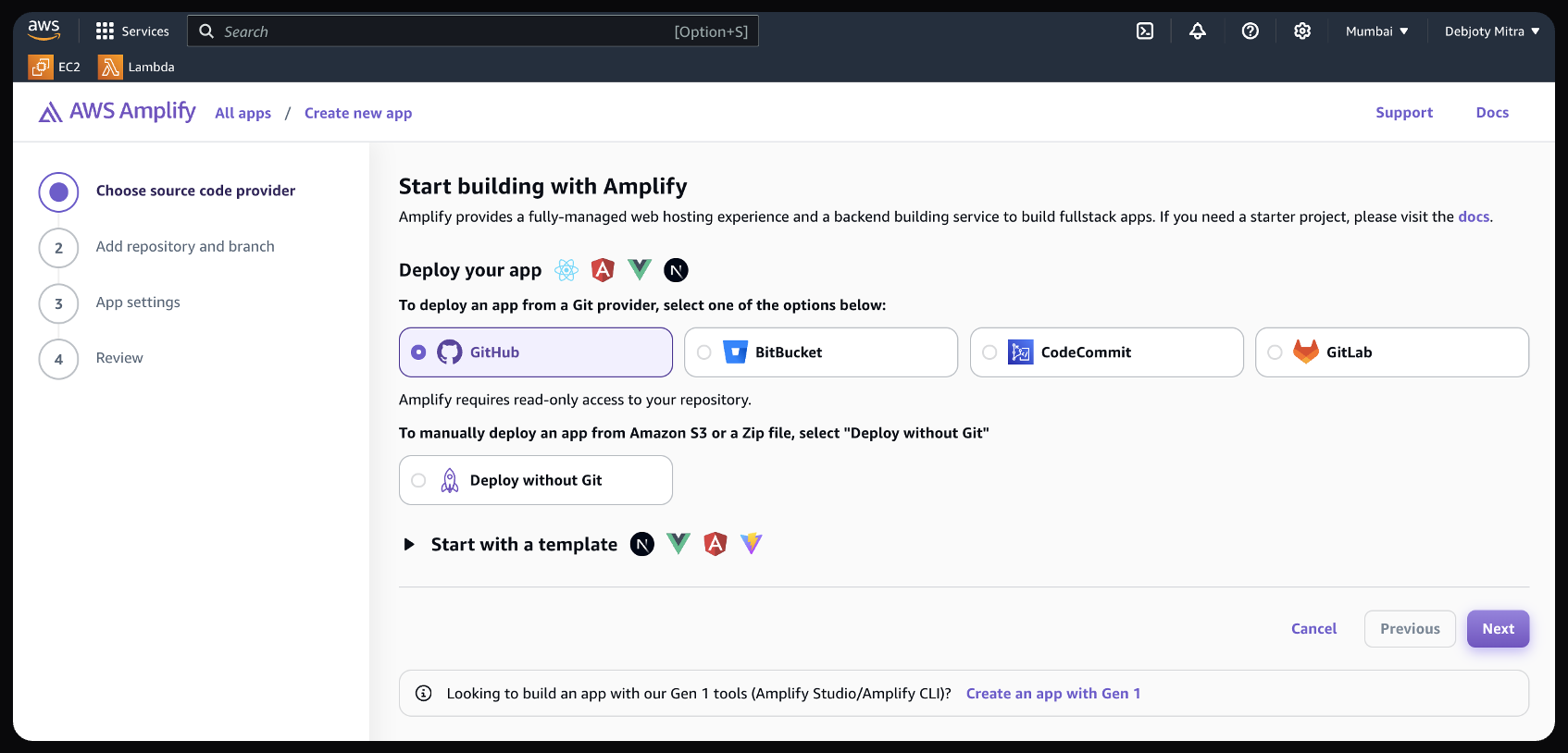Viewport: 1568px width, 753px height.
Task: Open the notifications bell
Action: click(1198, 31)
